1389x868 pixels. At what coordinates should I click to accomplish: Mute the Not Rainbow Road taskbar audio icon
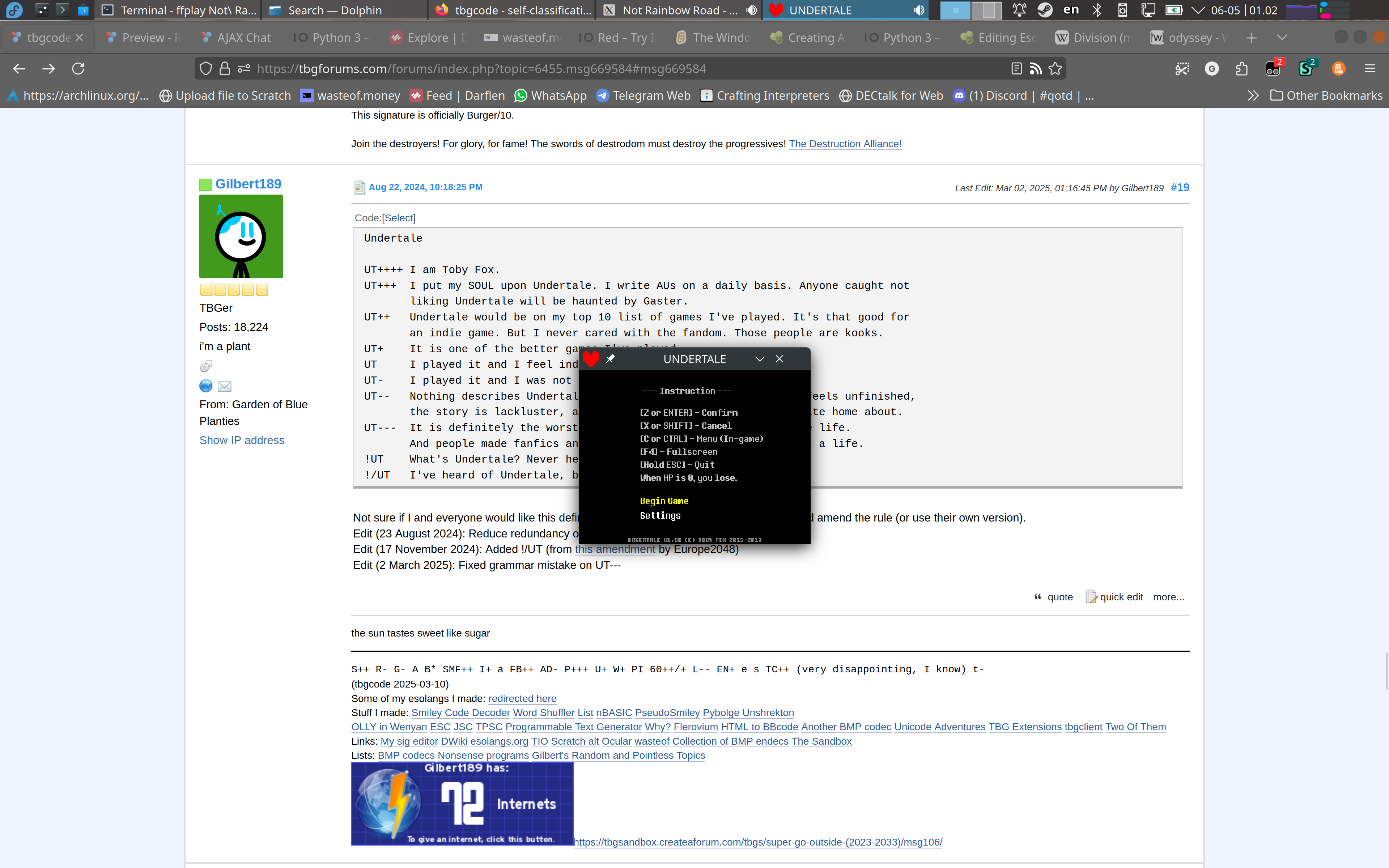click(751, 10)
